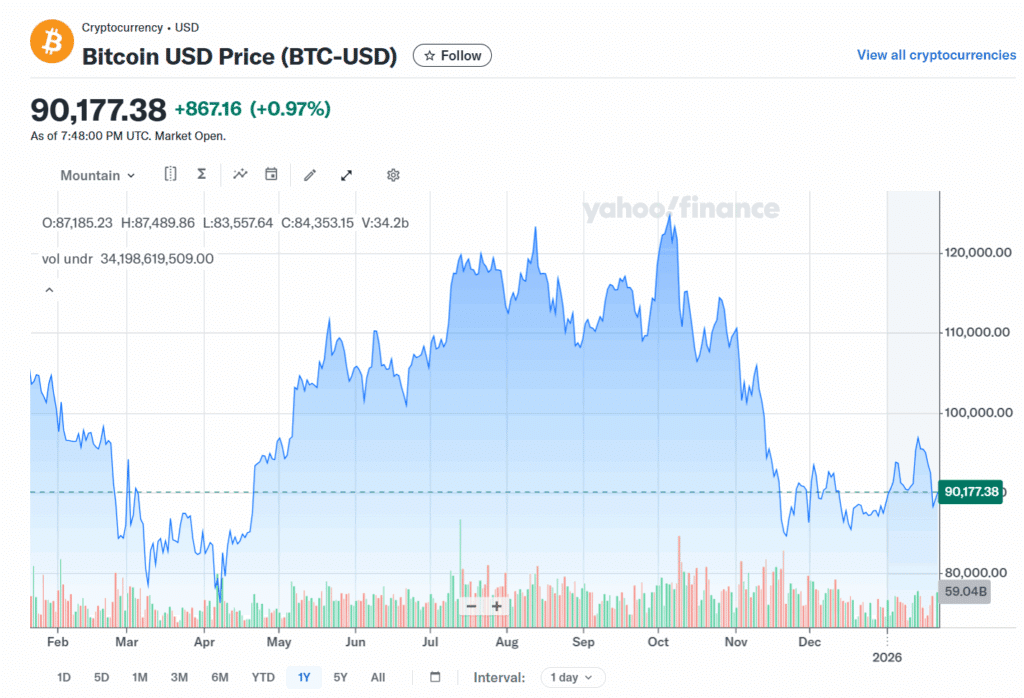Open the chart settings gear

[x=392, y=175]
